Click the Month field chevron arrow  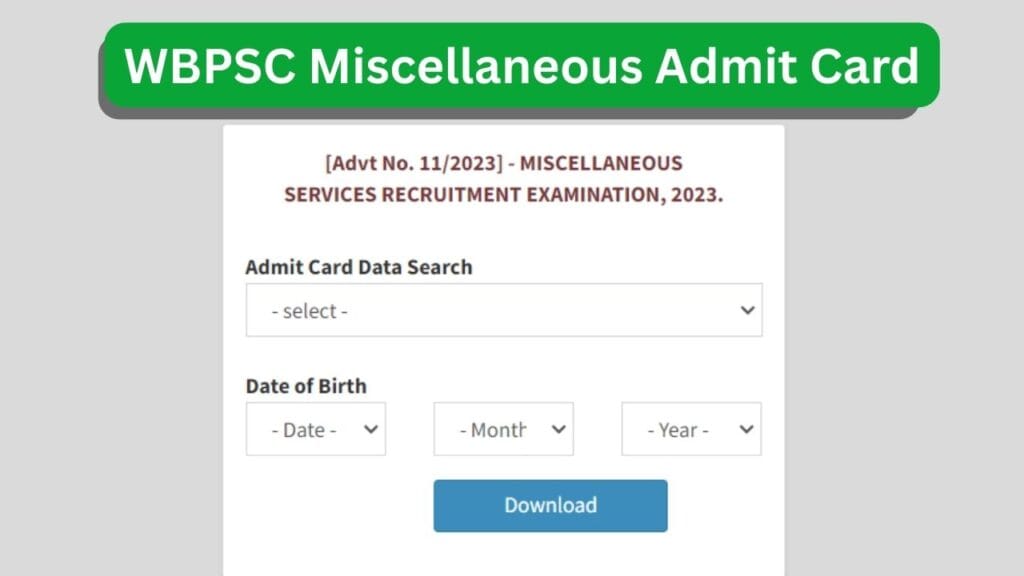(x=558, y=429)
